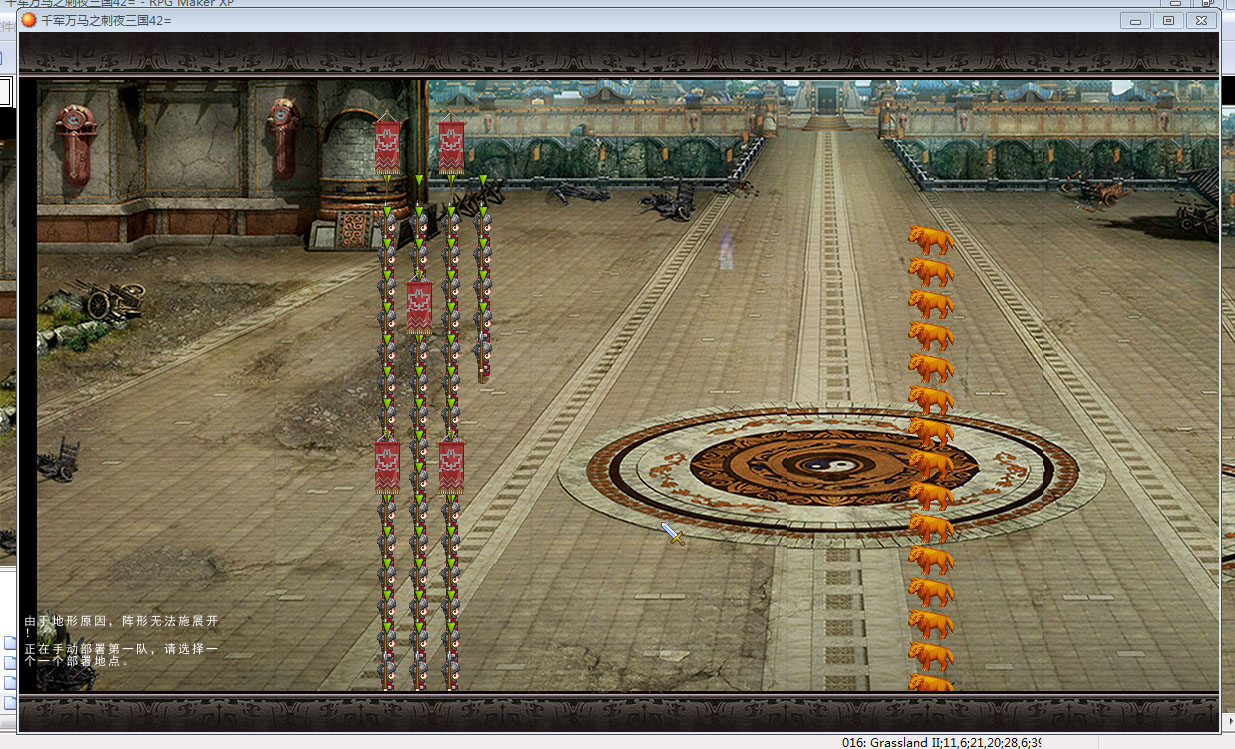Select the lone red banner in the formation's middle row
This screenshot has width=1235, height=749.
[x=419, y=307]
